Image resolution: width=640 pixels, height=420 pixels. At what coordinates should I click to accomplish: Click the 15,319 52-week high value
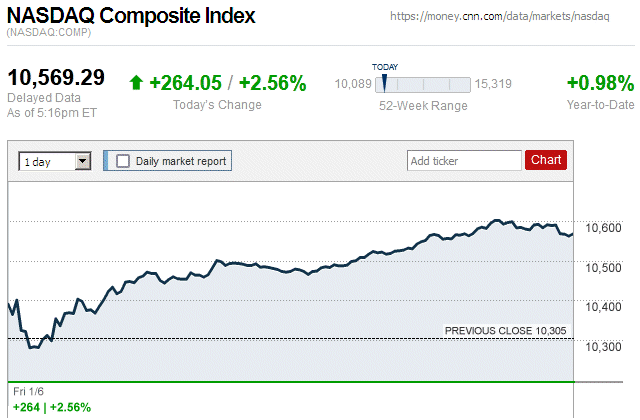tap(494, 84)
